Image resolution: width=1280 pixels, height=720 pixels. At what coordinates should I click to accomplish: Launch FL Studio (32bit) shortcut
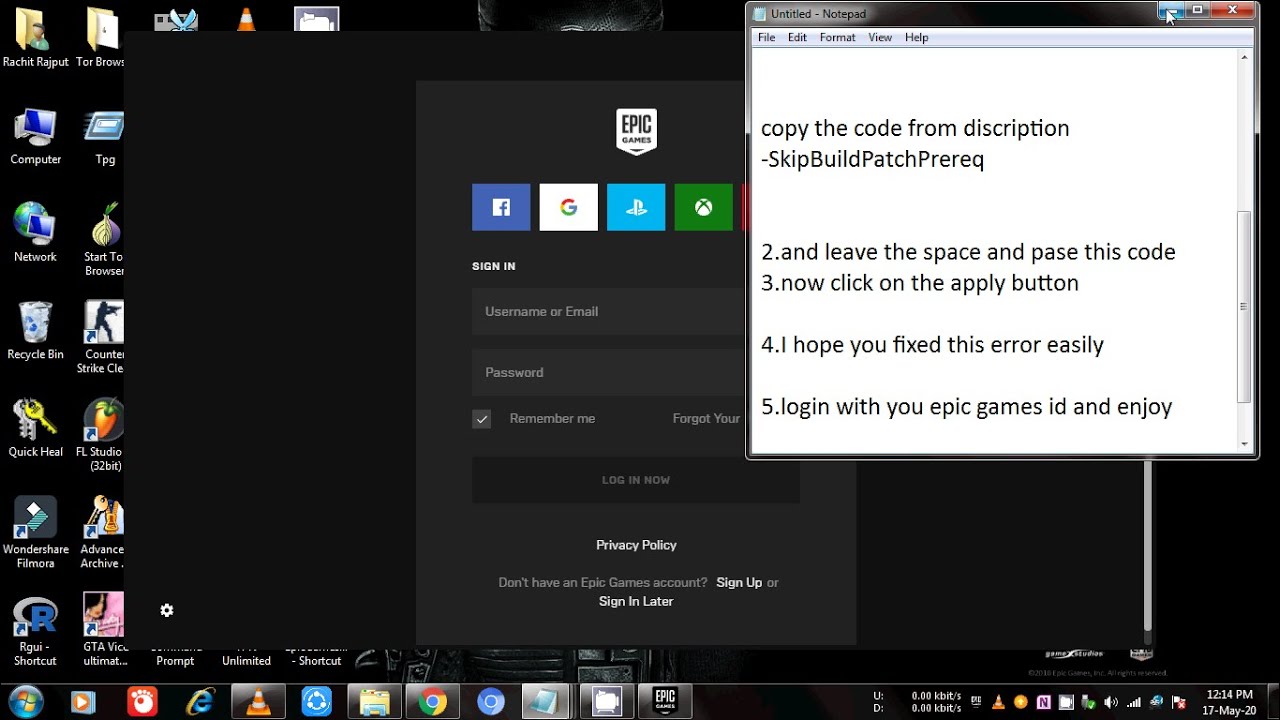tap(103, 435)
